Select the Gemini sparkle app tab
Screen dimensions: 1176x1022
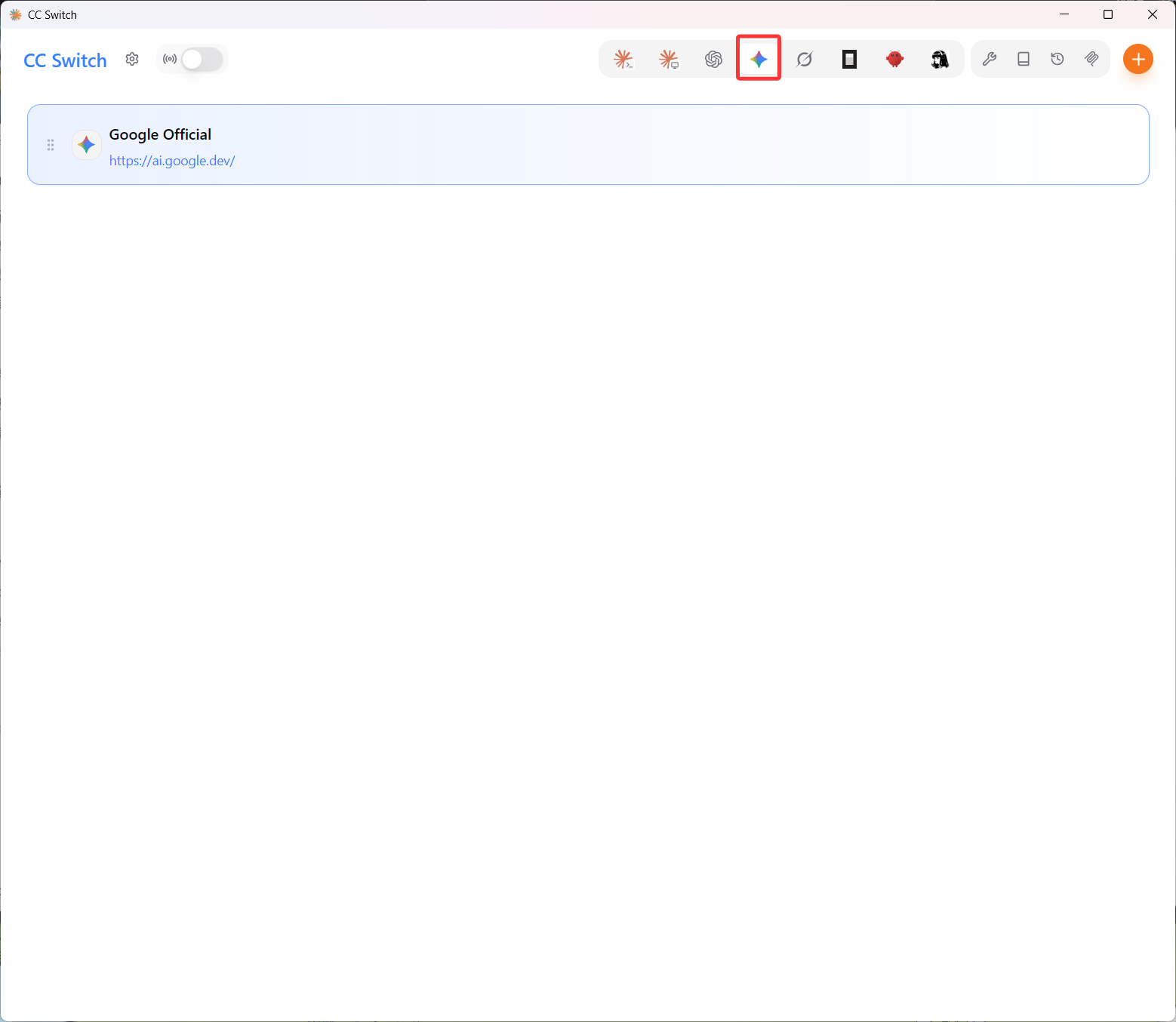point(759,59)
